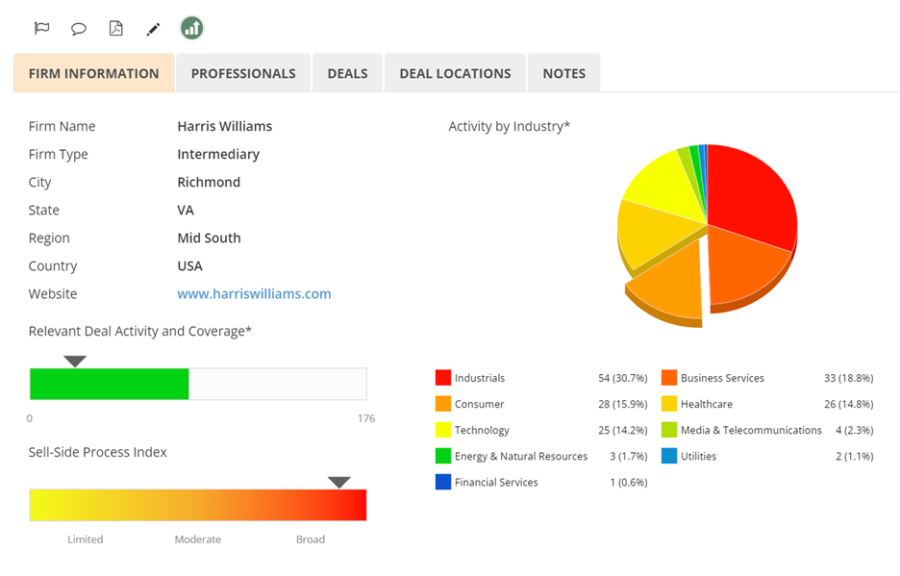
Task: Click the 'Industrials' legend label
Action: 480,378
